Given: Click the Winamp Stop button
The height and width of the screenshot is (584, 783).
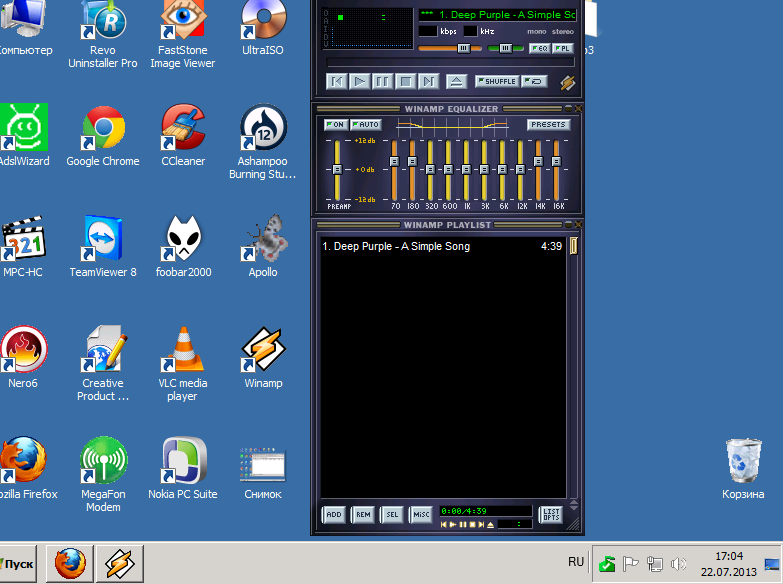Looking at the screenshot, I should coord(405,81).
